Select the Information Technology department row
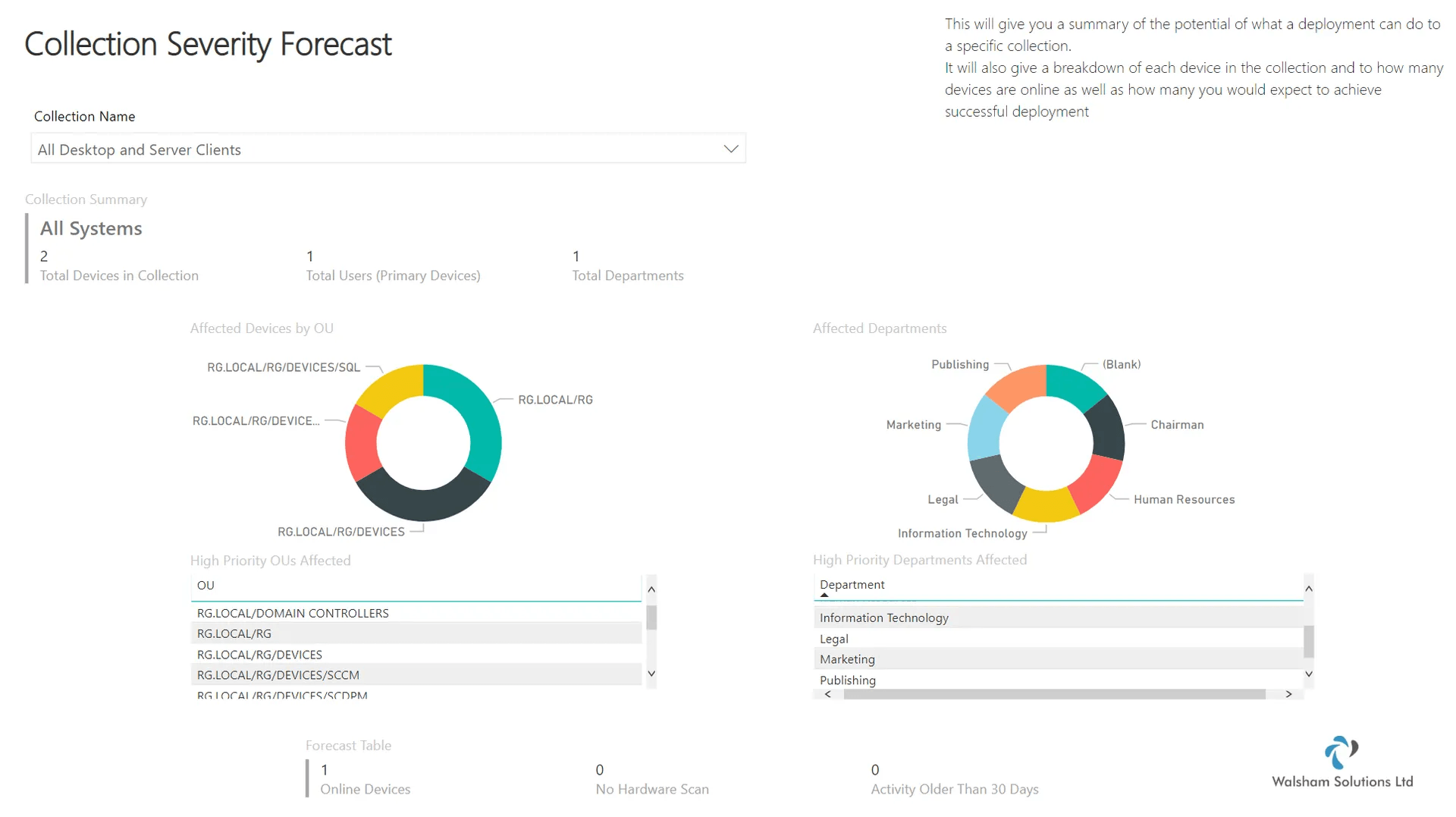The image size is (1456, 817). pyautogui.click(x=1058, y=618)
